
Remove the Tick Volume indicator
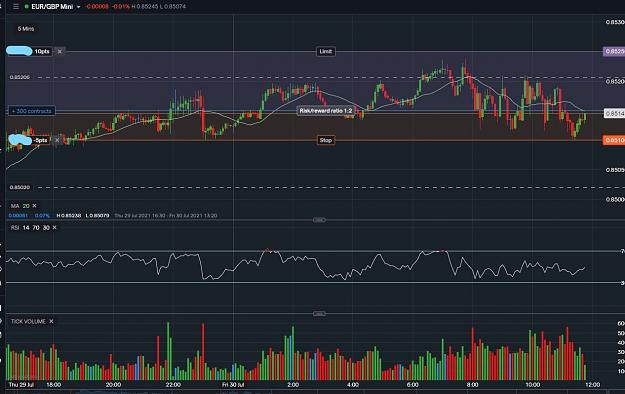tap(51, 321)
